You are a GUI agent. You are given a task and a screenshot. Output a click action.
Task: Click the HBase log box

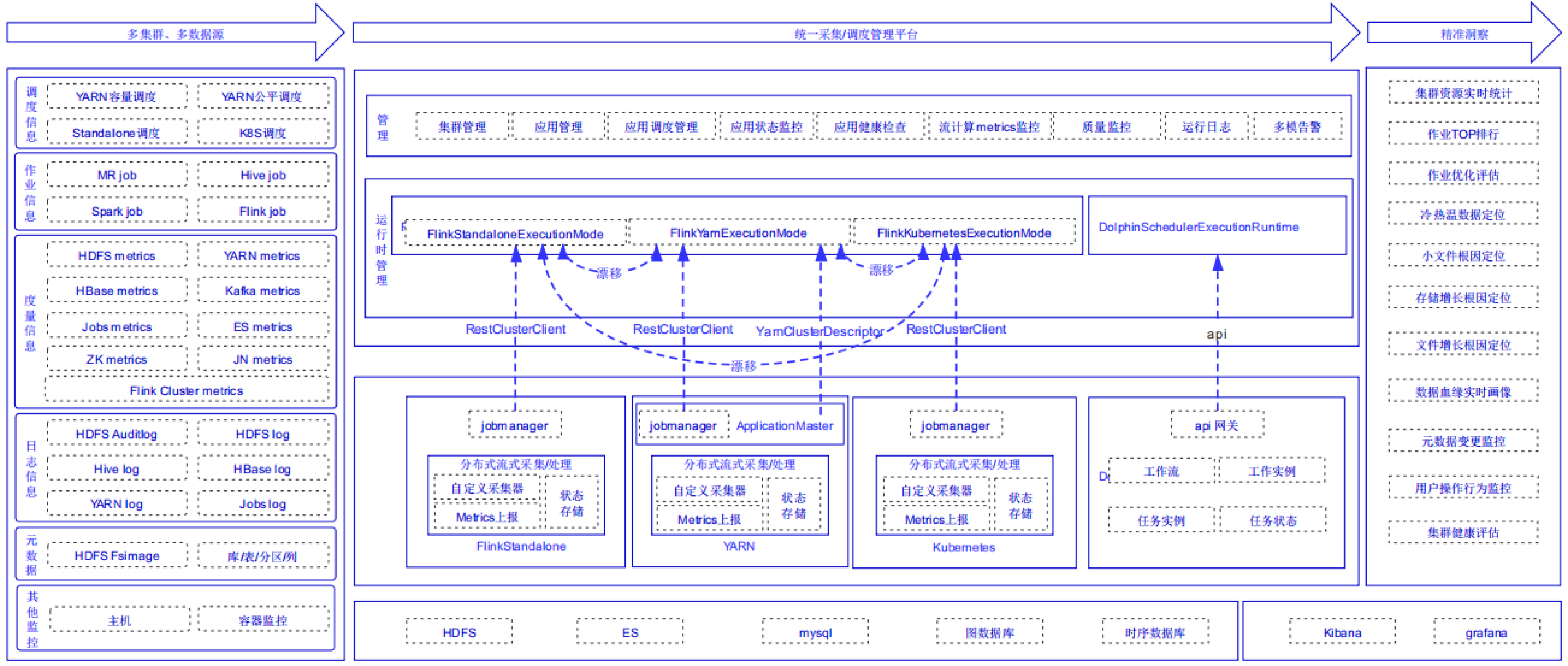263,468
